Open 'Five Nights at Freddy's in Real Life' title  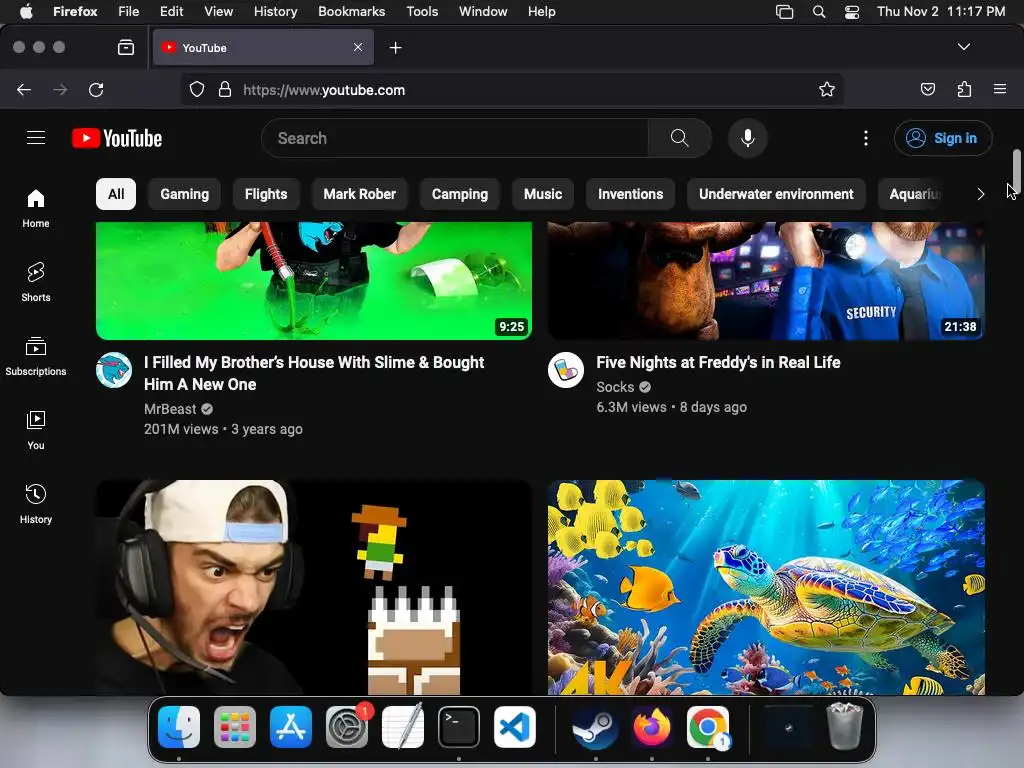(x=718, y=362)
